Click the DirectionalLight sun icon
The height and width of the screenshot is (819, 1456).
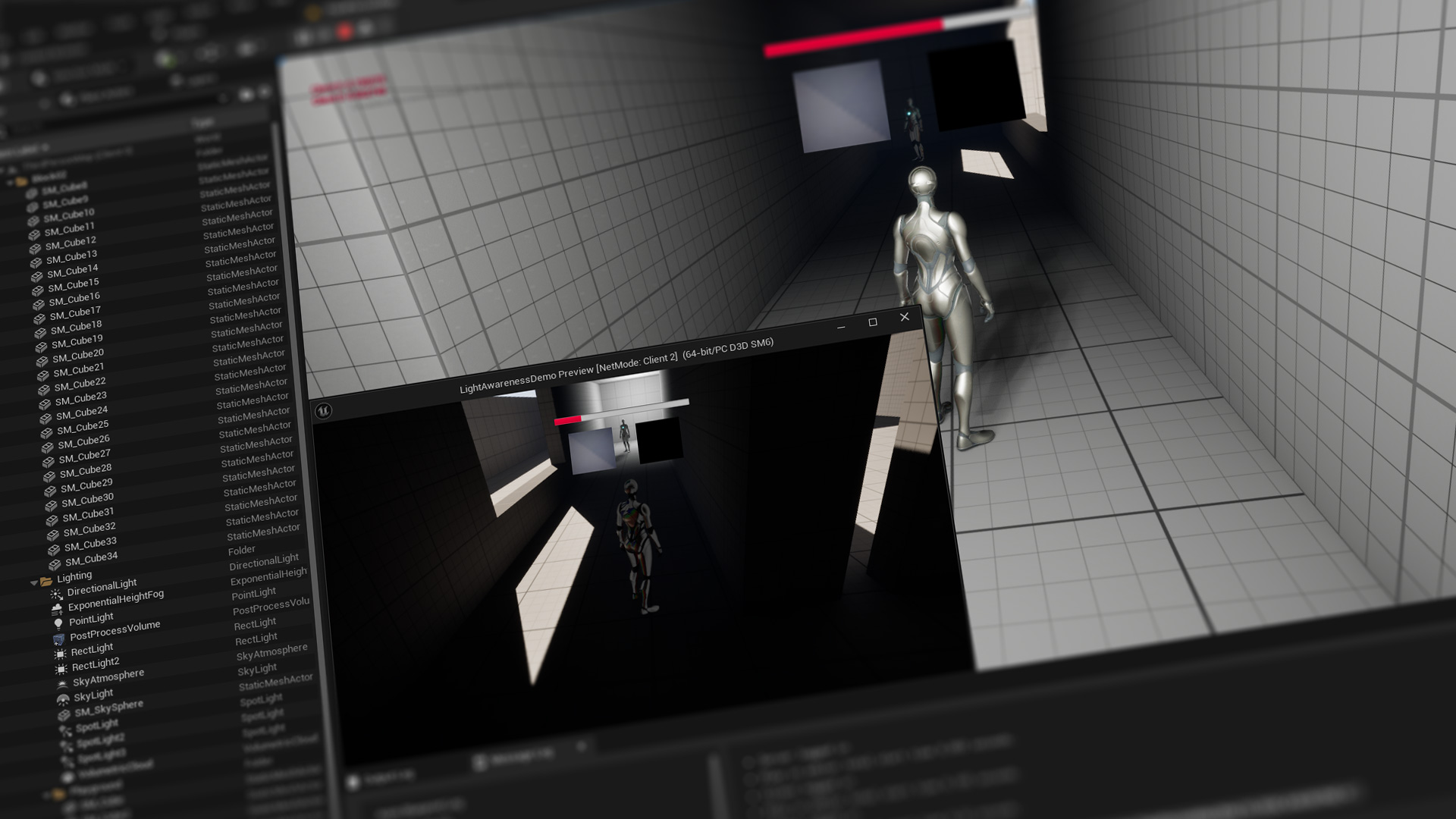[56, 595]
